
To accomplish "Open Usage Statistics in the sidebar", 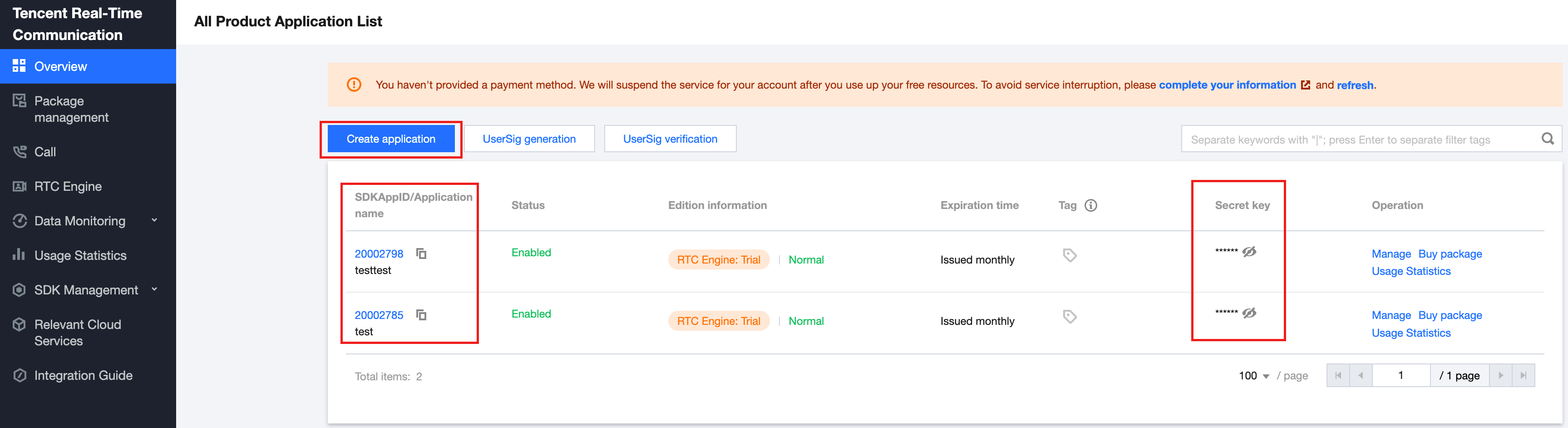I will (x=80, y=256).
